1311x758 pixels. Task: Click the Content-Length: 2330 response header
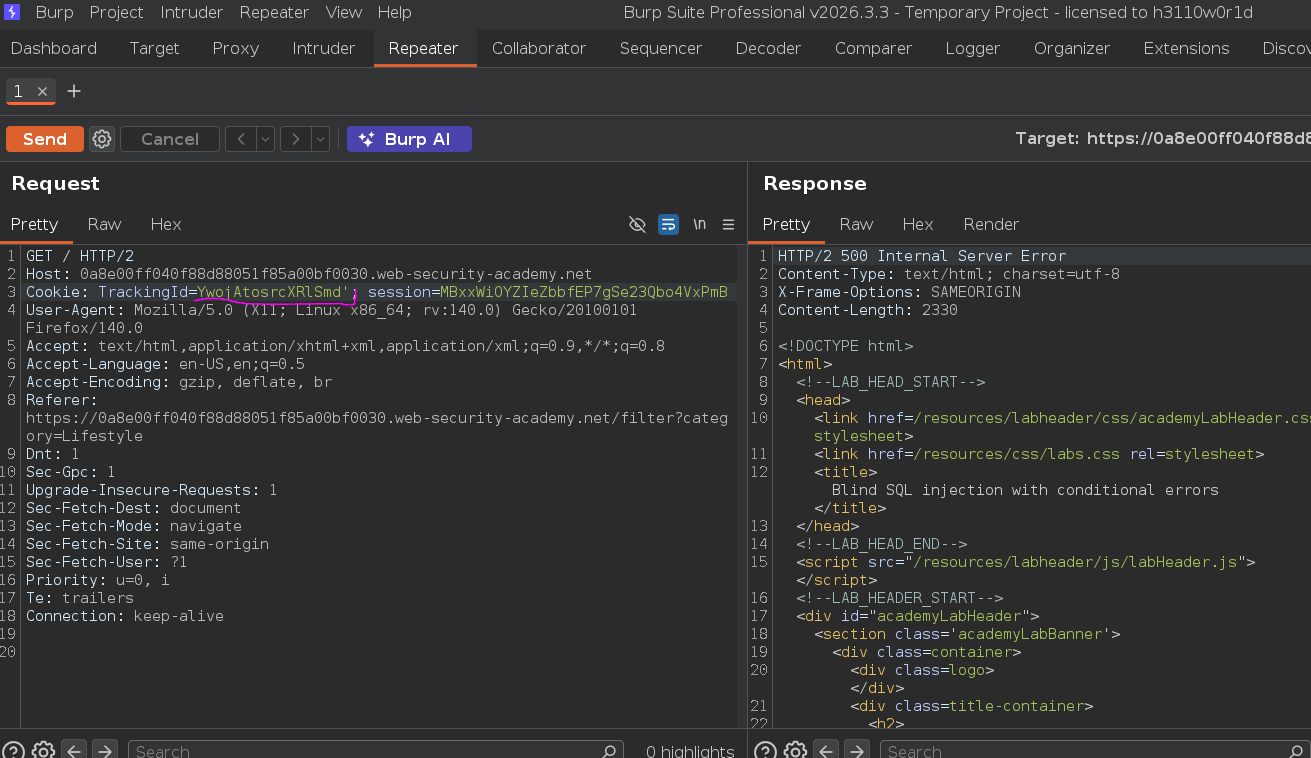868,310
